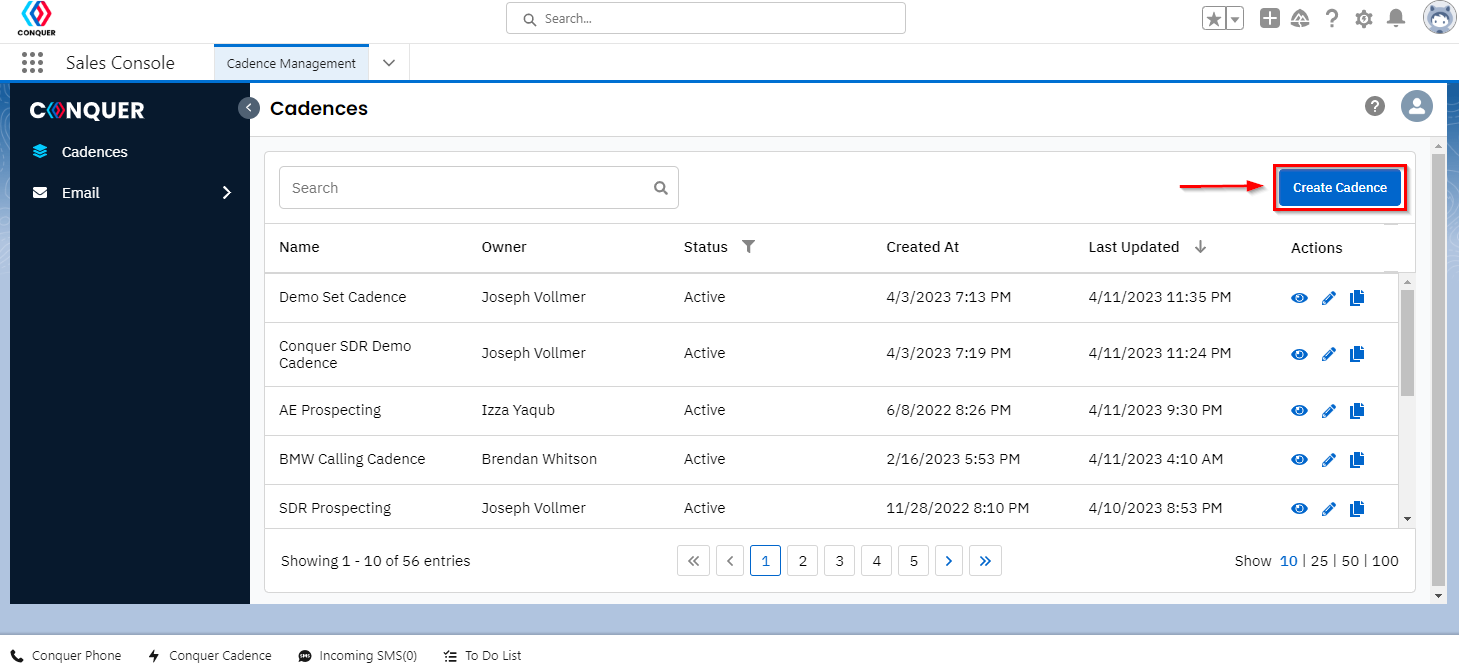Open the Salesforce App Launcher grid icon
This screenshot has width=1459, height=663.
(x=33, y=63)
